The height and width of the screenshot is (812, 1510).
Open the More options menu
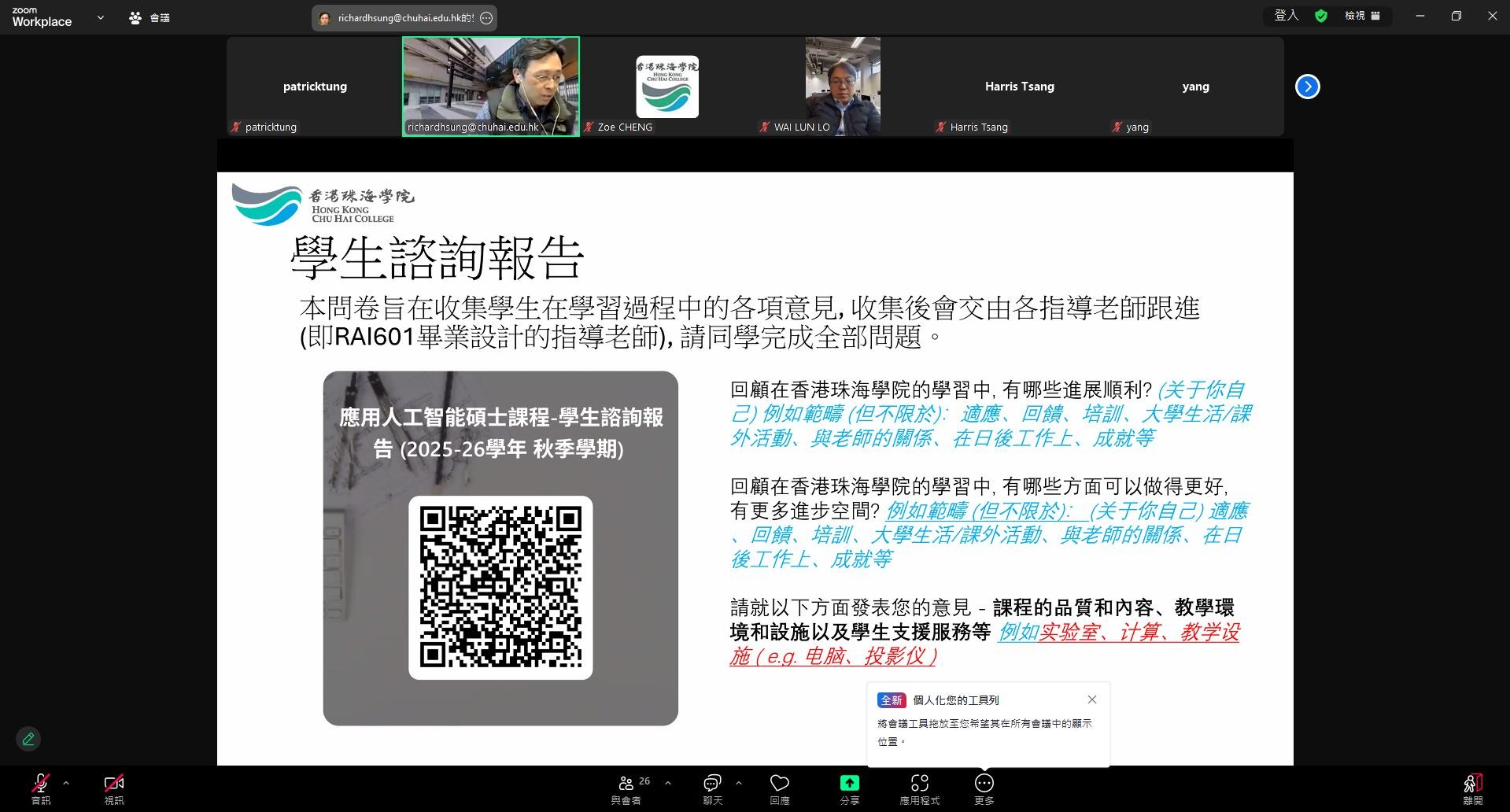[x=984, y=788]
